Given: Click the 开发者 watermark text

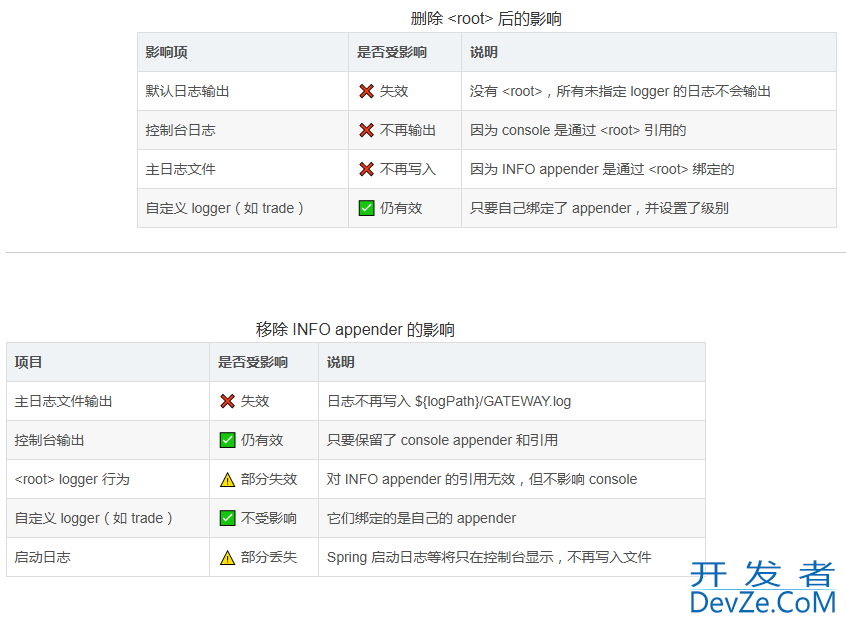Looking at the screenshot, I should (x=762, y=574).
